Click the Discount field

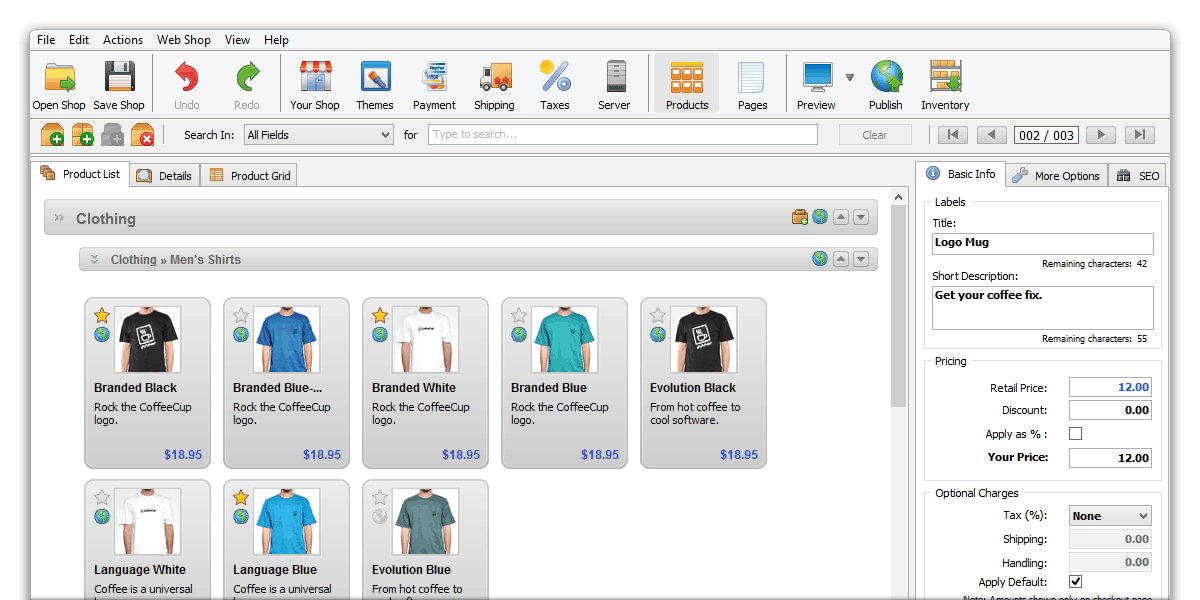pos(1110,410)
